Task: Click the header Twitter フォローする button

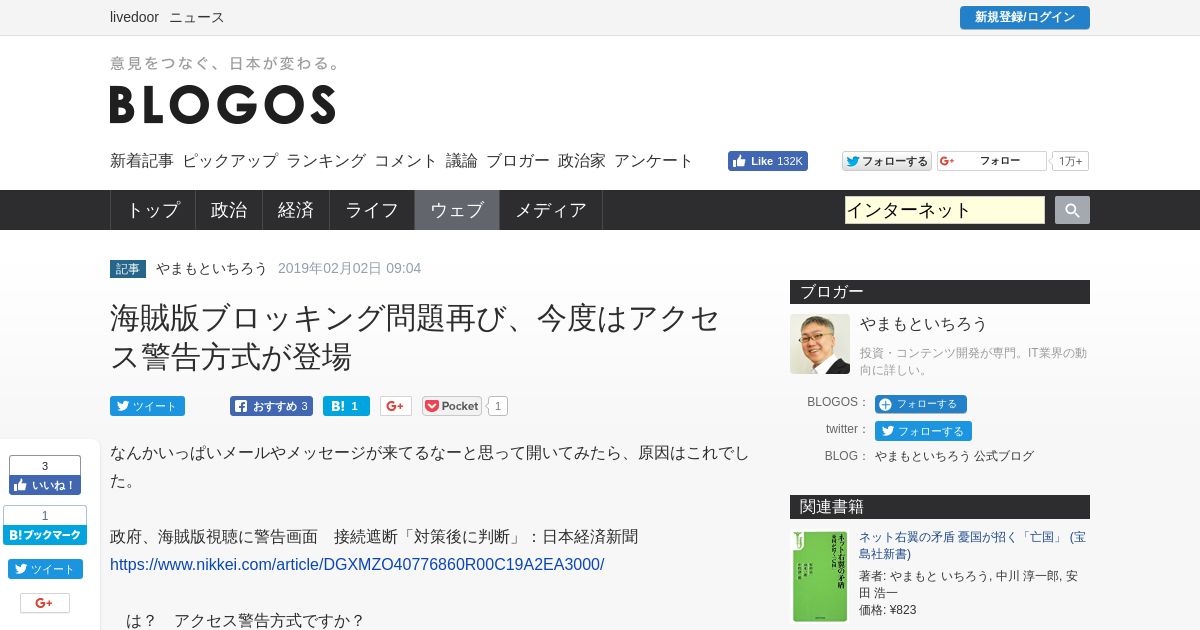Action: (886, 161)
